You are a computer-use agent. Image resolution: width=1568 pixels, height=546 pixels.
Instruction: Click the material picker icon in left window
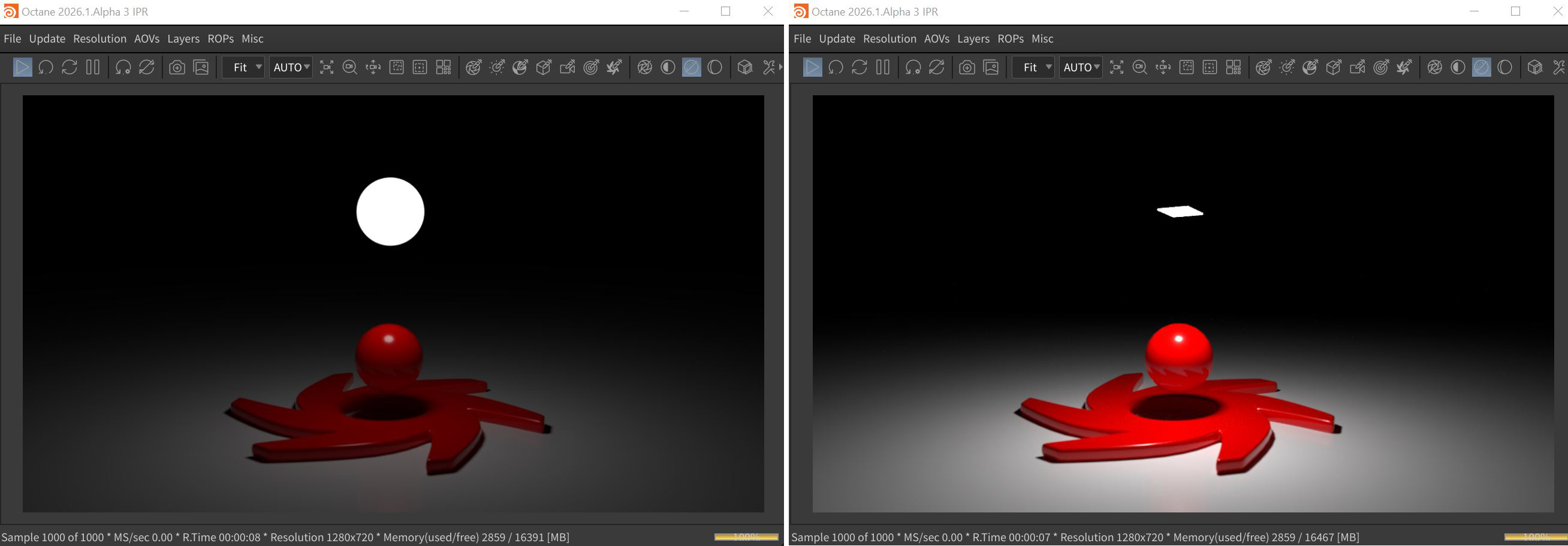[x=520, y=68]
